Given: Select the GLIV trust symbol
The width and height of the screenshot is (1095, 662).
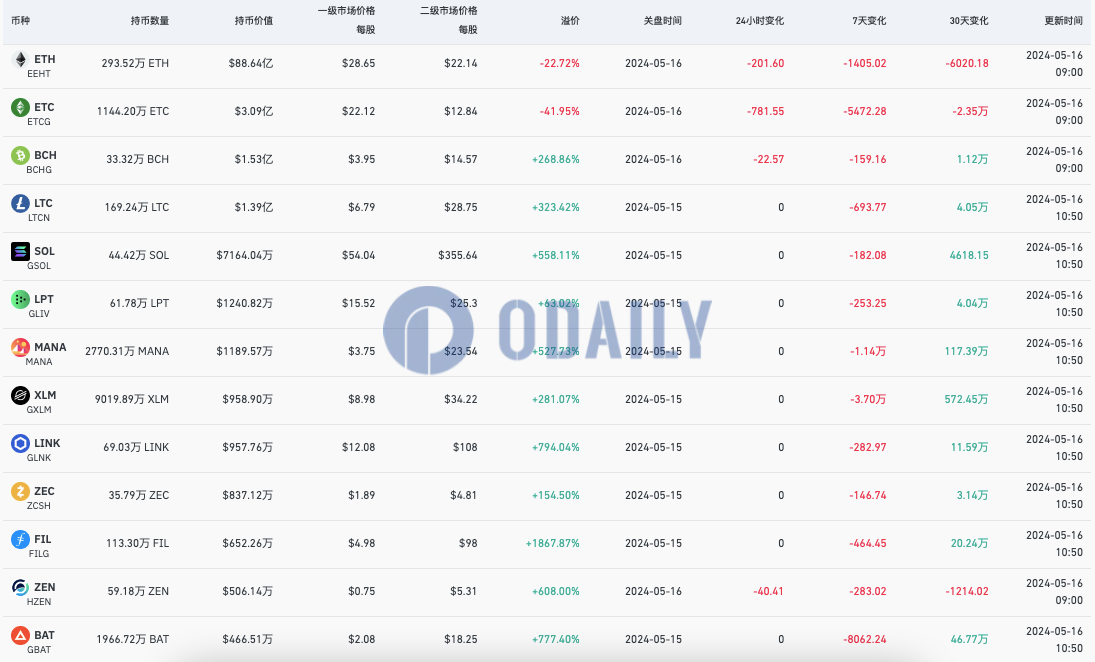Looking at the screenshot, I should (x=38, y=314).
